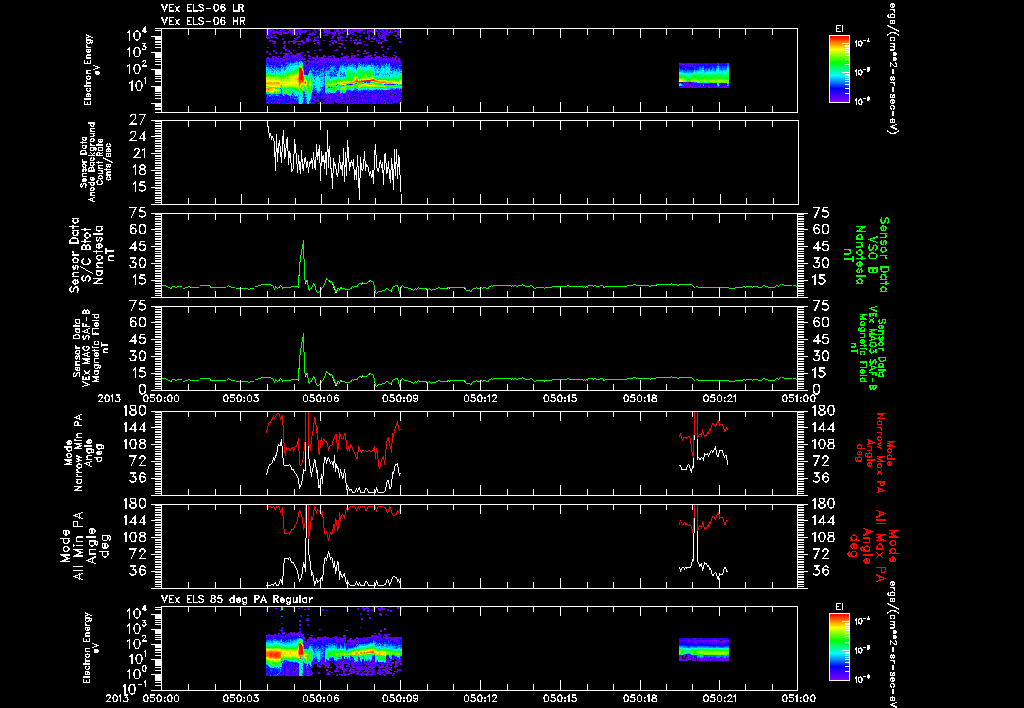This screenshot has height=708, width=1024.
Task: Click the green spike peak in S/C Btot panel
Action: coord(303,242)
